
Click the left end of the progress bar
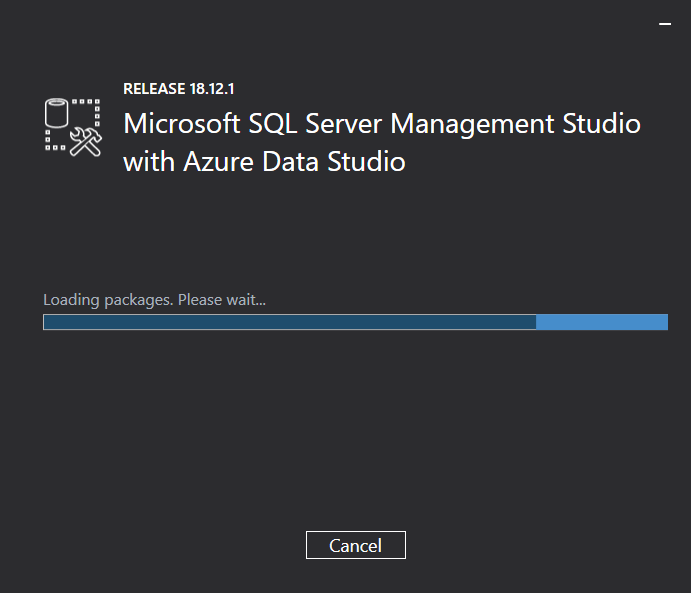click(47, 322)
